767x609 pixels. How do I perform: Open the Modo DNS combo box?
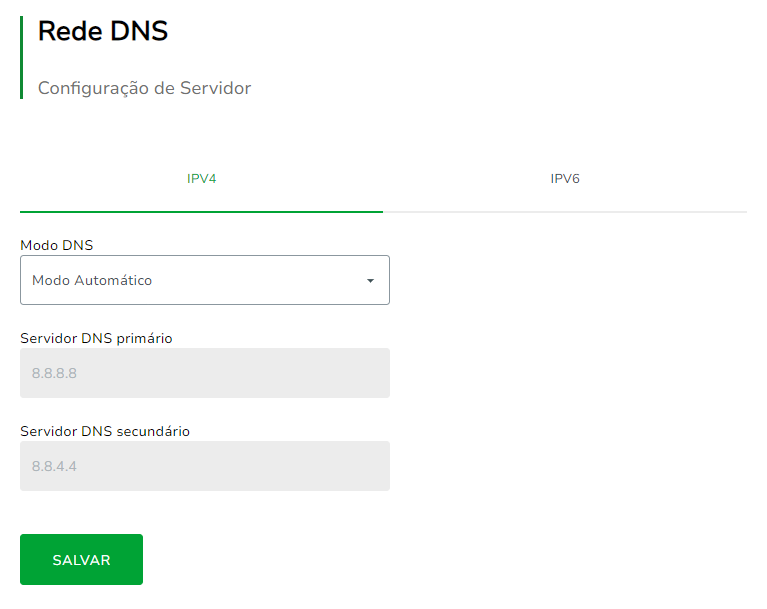204,280
